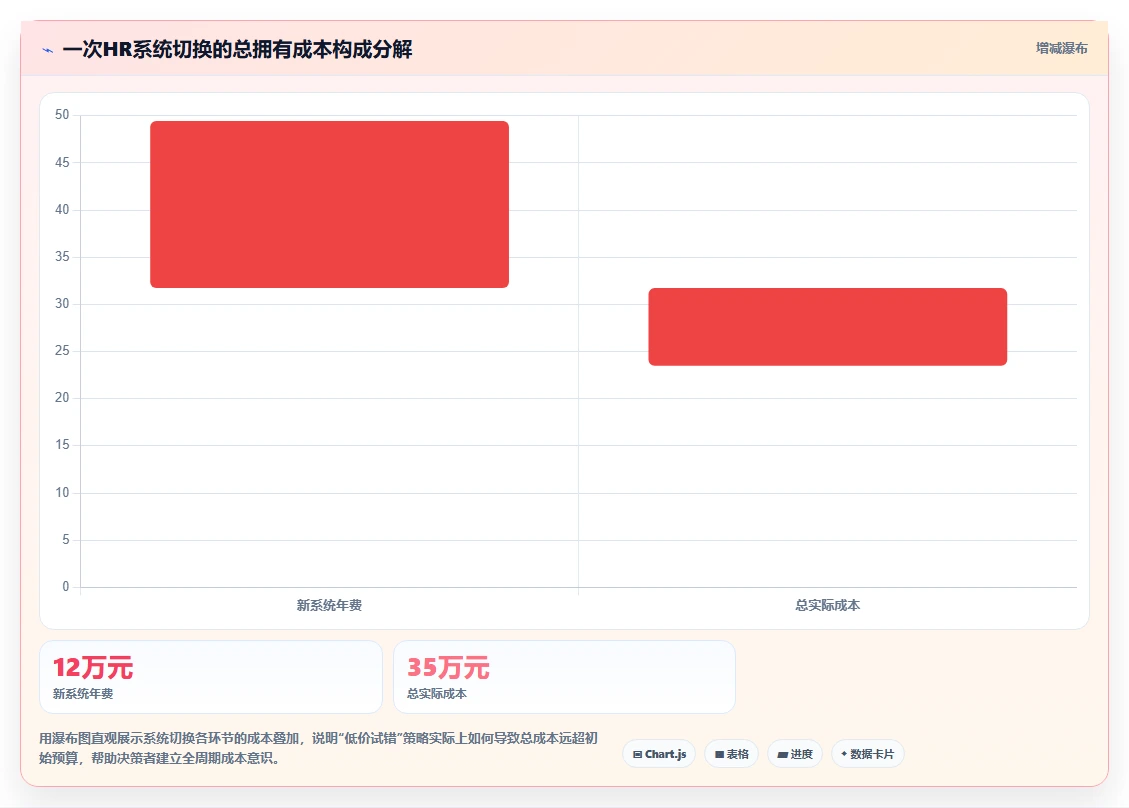Click the red bar for 总实际成本
The image size is (1129, 808).
coord(827,327)
